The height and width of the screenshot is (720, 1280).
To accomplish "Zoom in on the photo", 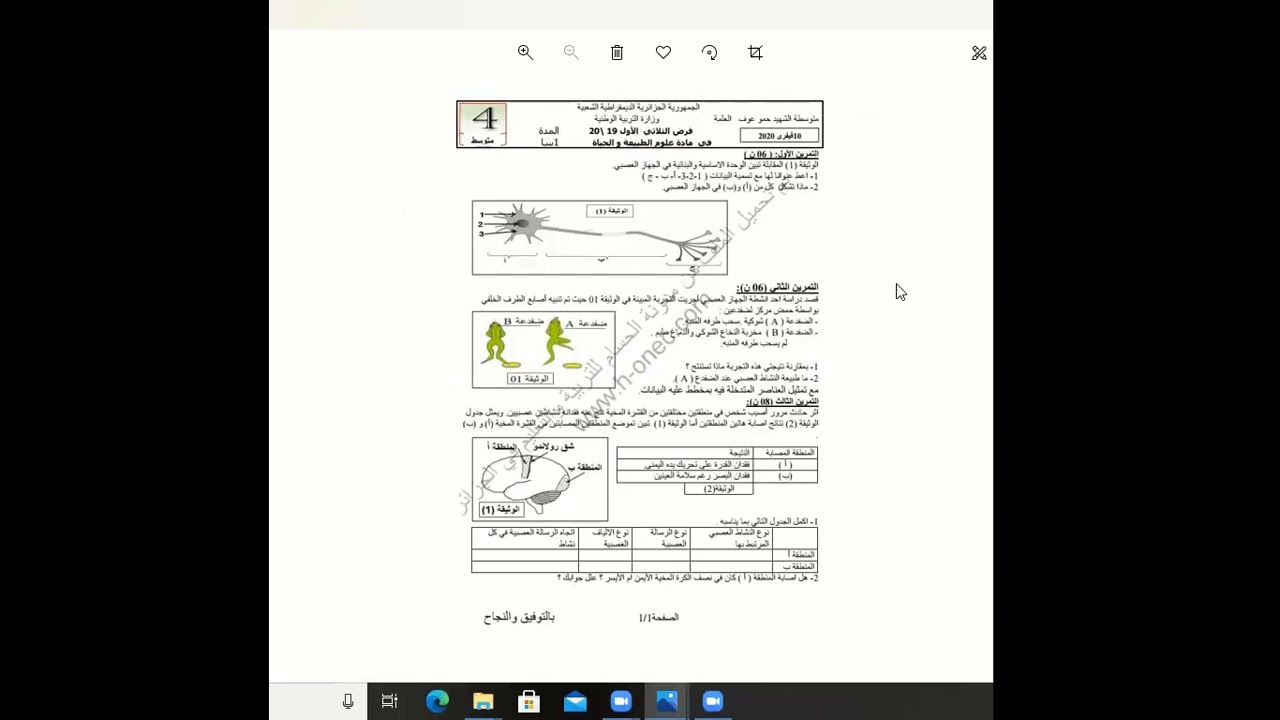I will tap(525, 53).
